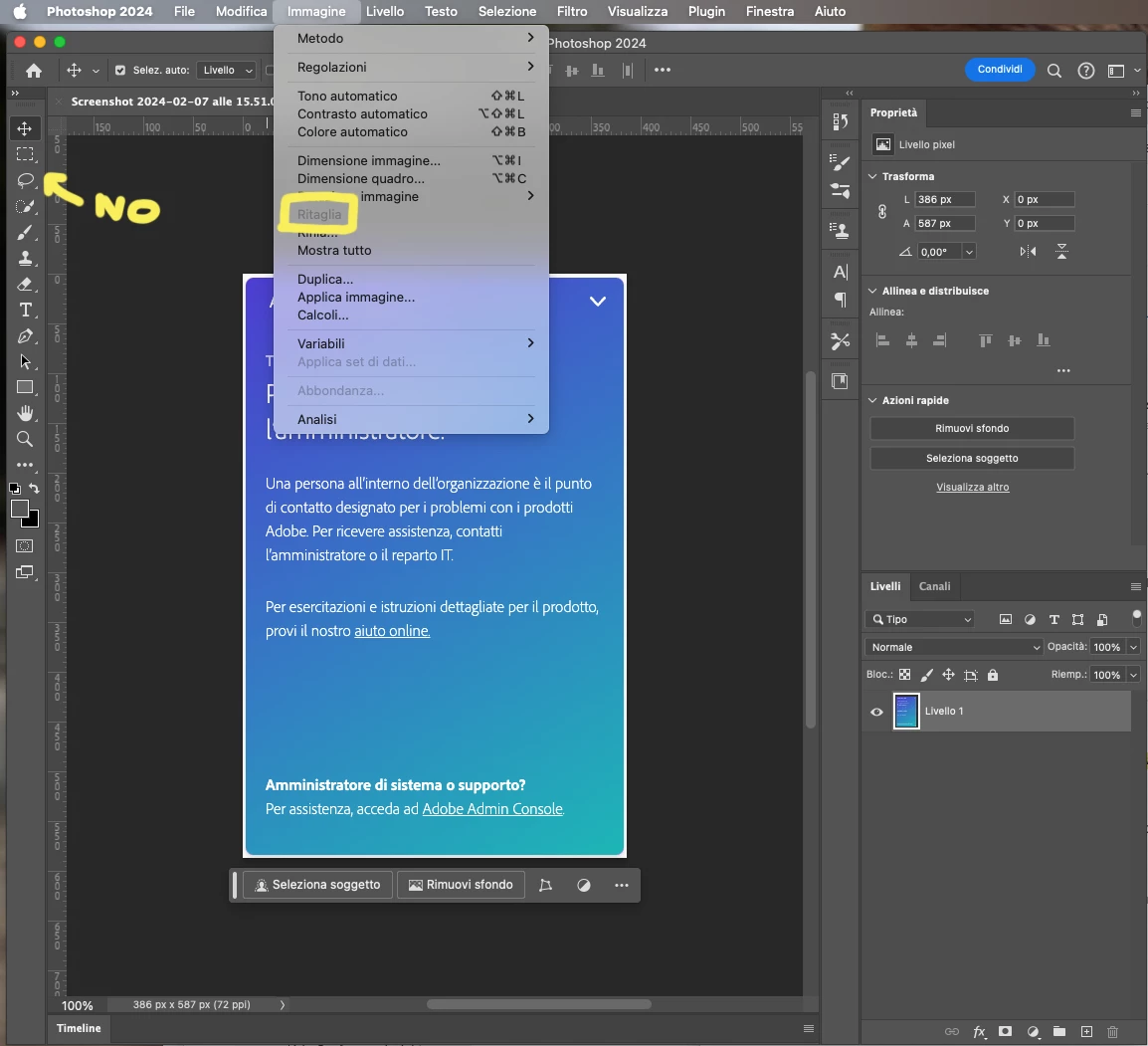Filter layers by pixel type
Image resolution: width=1148 pixels, height=1046 pixels.
coord(1006,620)
